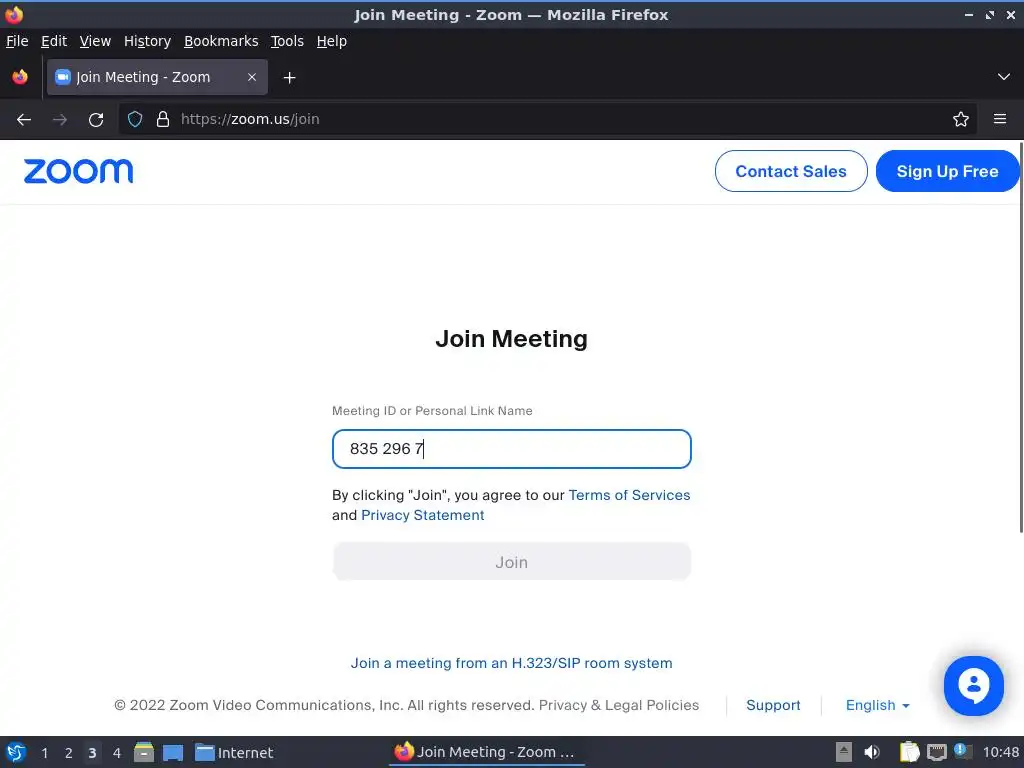The height and width of the screenshot is (768, 1024).
Task: Click the Contact Sales button
Action: tap(791, 171)
